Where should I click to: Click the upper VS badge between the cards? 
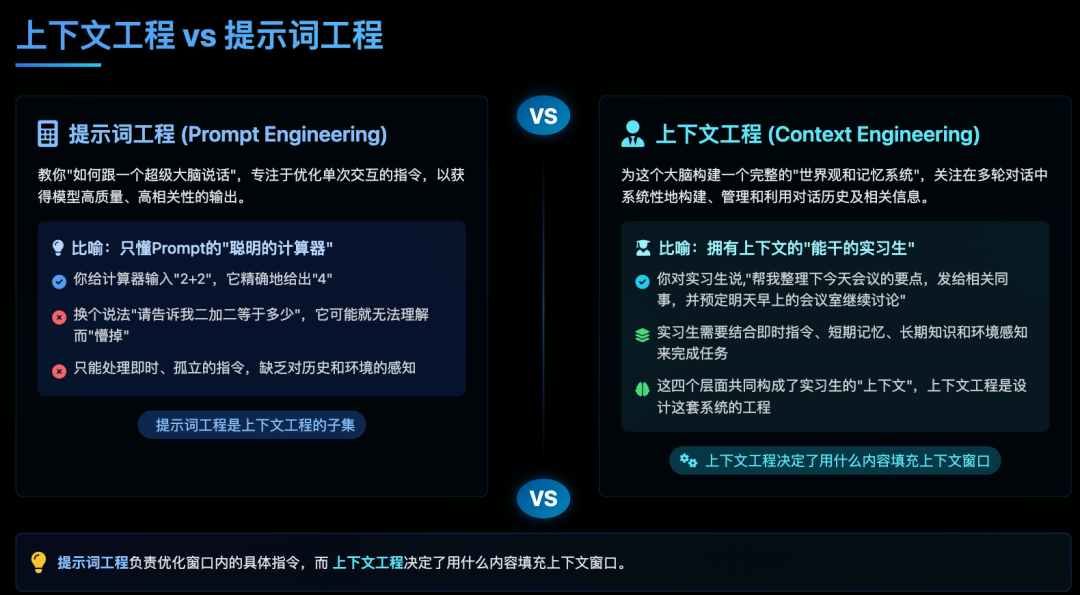tap(543, 116)
